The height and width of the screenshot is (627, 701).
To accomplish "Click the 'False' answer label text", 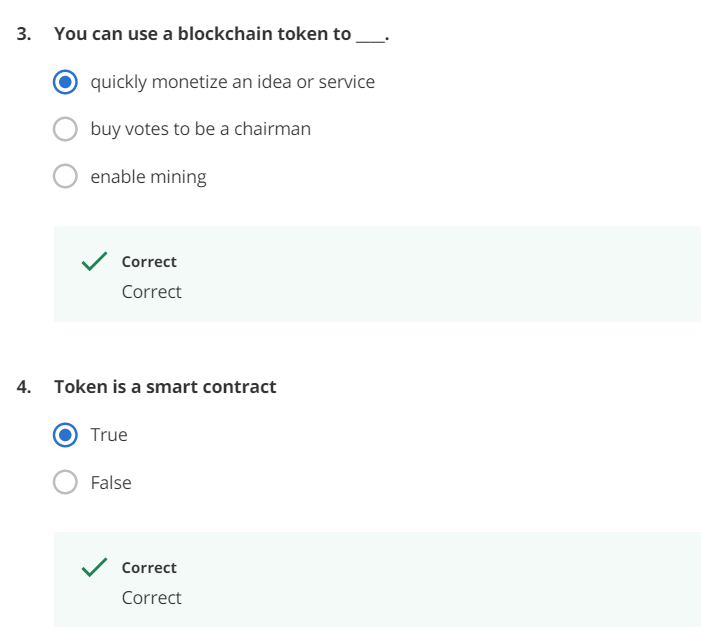I will pyautogui.click(x=111, y=483).
